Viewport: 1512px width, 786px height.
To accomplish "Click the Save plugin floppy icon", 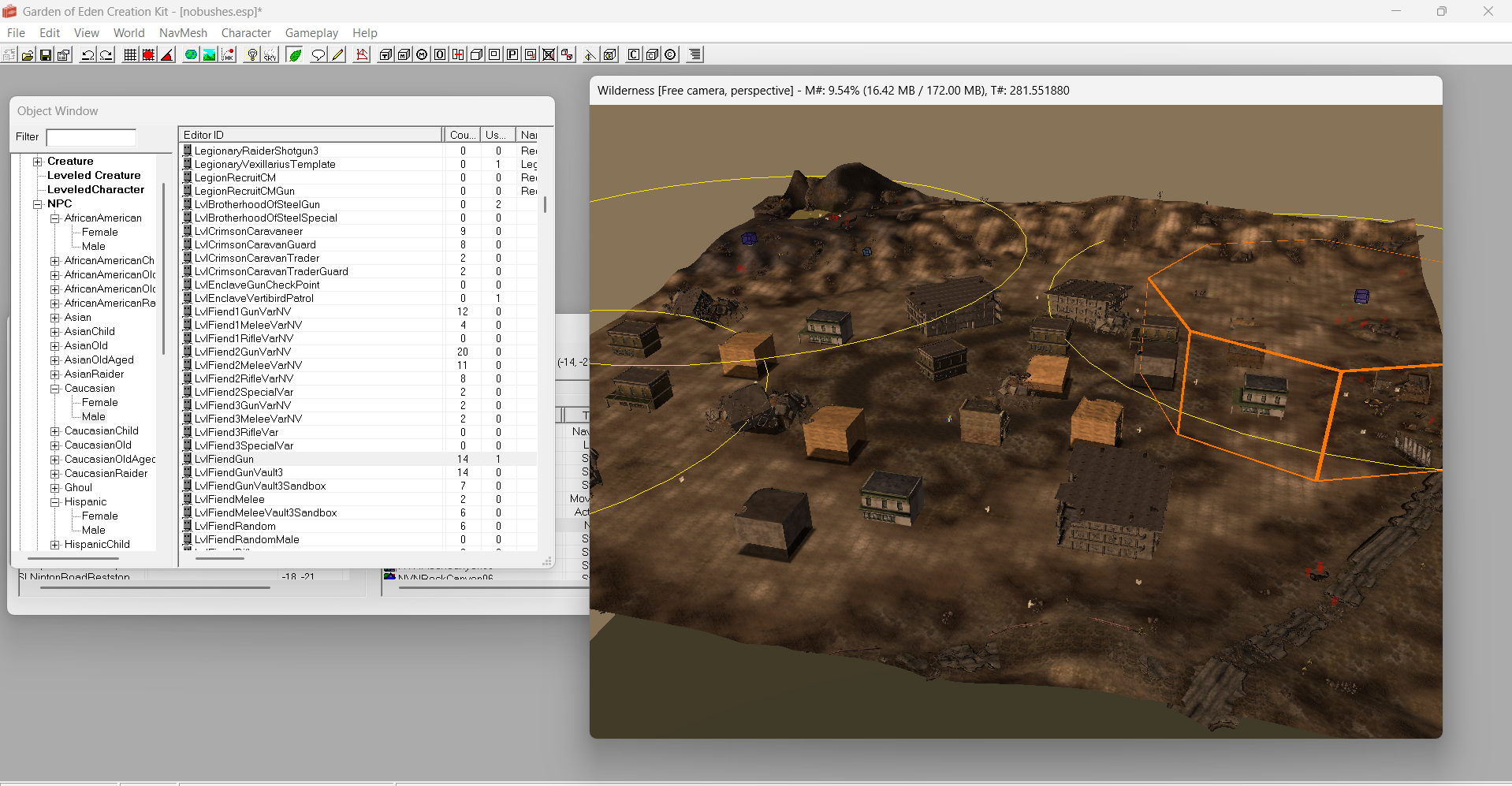I will point(46,54).
